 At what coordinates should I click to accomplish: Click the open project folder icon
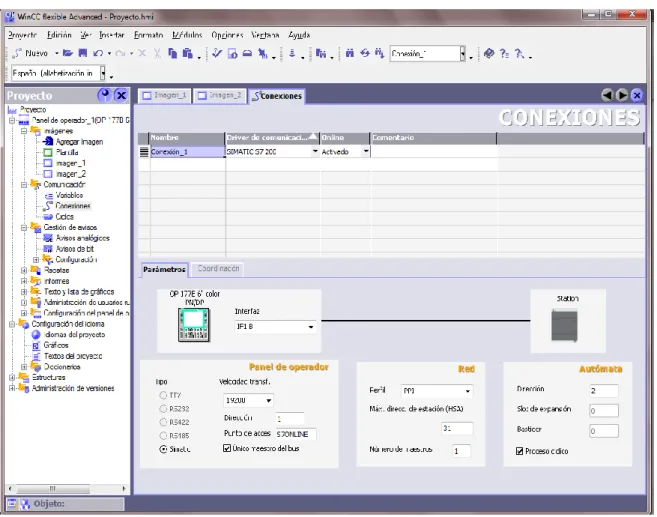(67, 53)
